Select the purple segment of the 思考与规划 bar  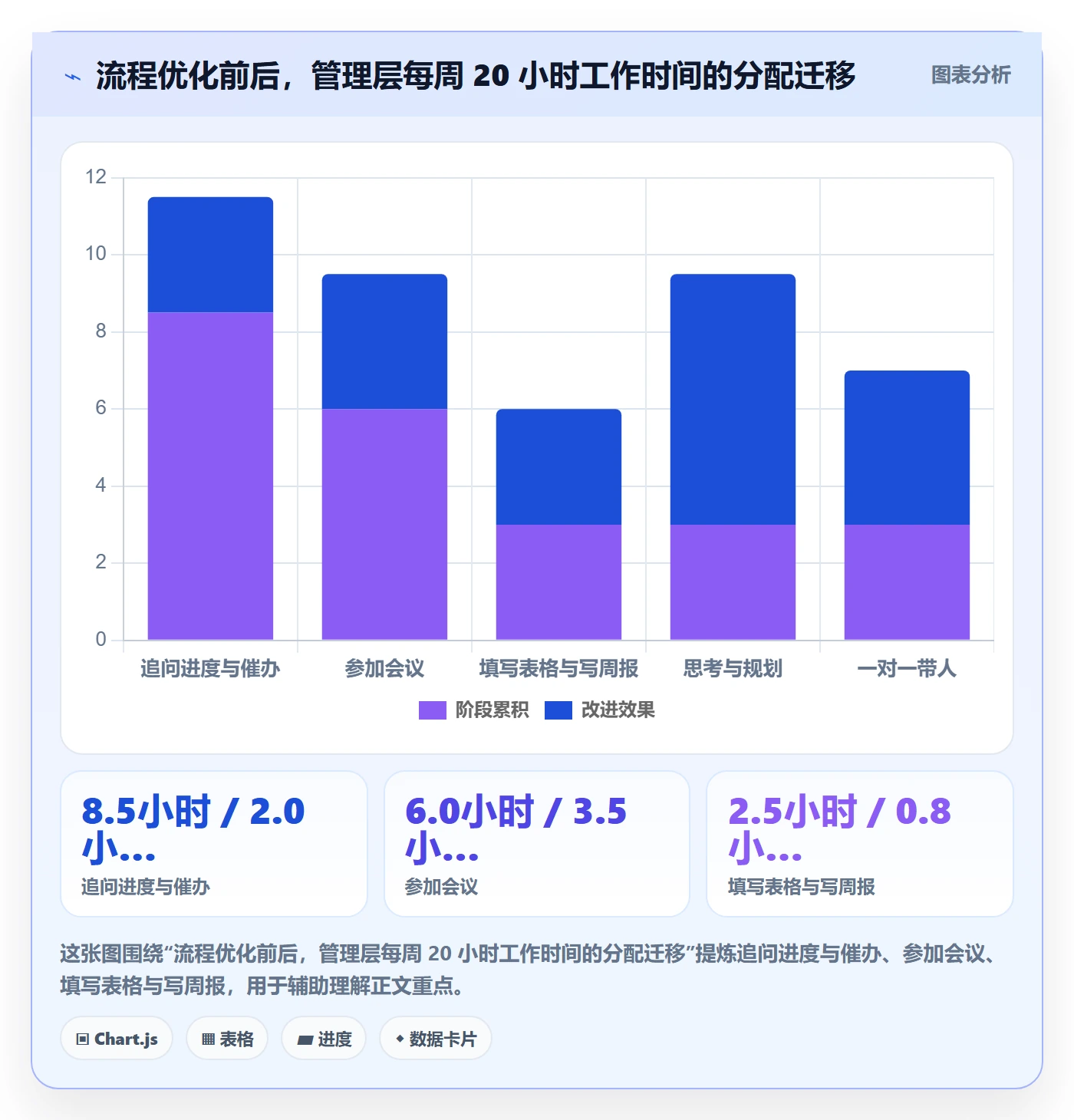733,582
